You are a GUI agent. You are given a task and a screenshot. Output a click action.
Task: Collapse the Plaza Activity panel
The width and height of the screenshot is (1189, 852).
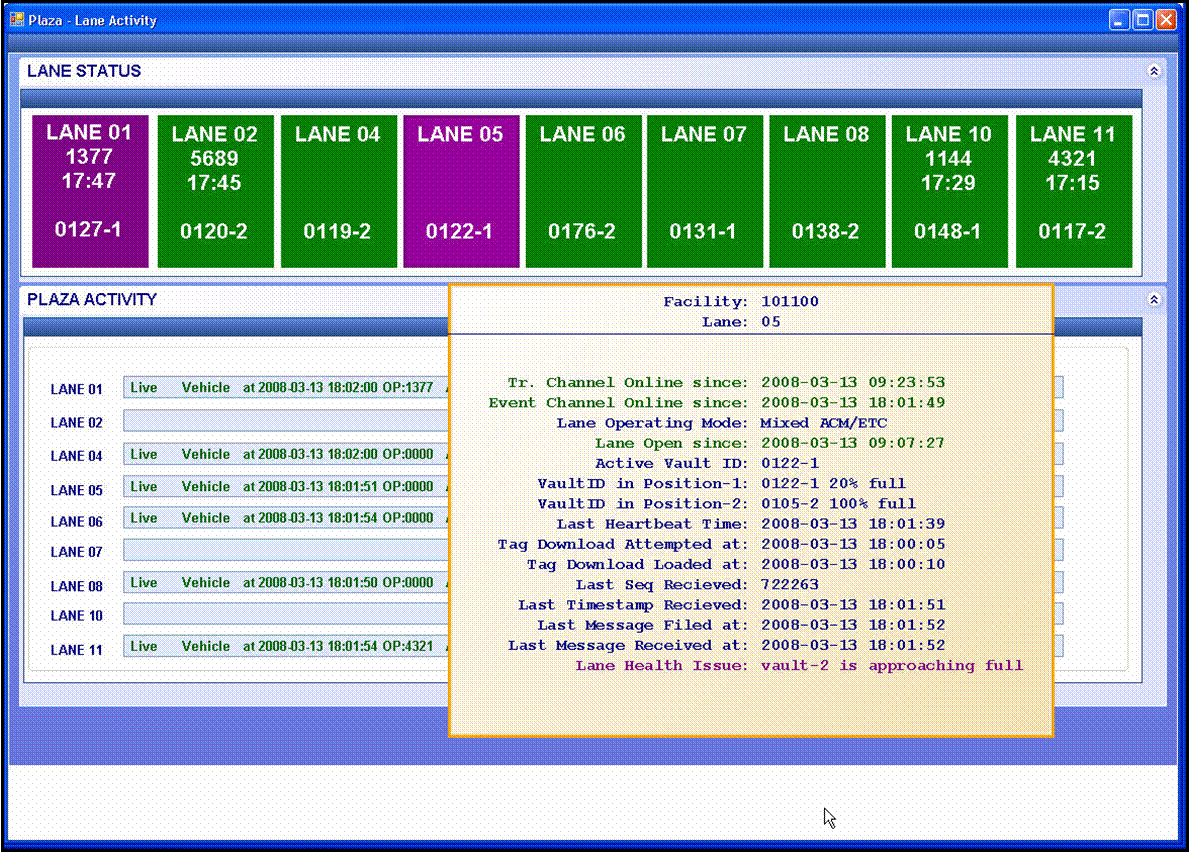1153,299
